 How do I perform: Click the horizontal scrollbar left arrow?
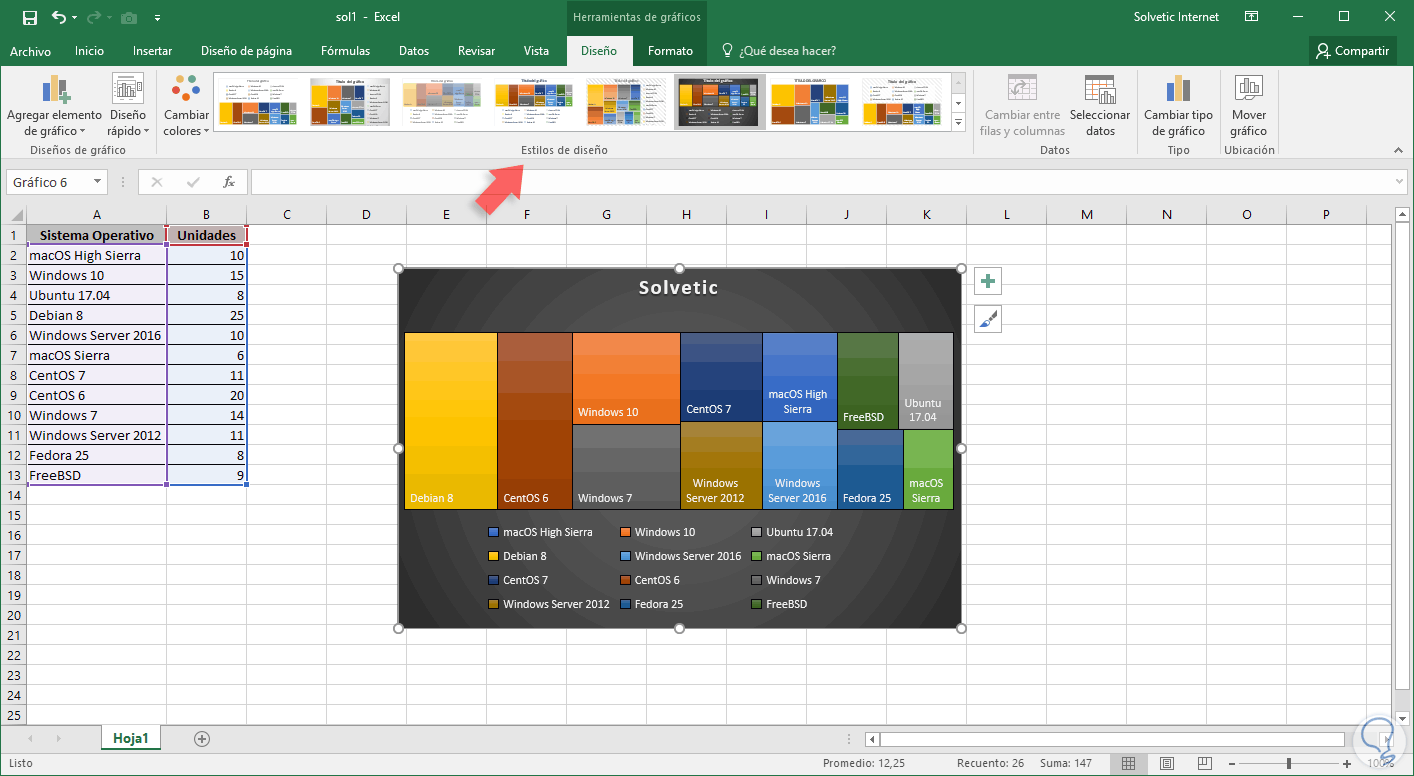click(872, 739)
